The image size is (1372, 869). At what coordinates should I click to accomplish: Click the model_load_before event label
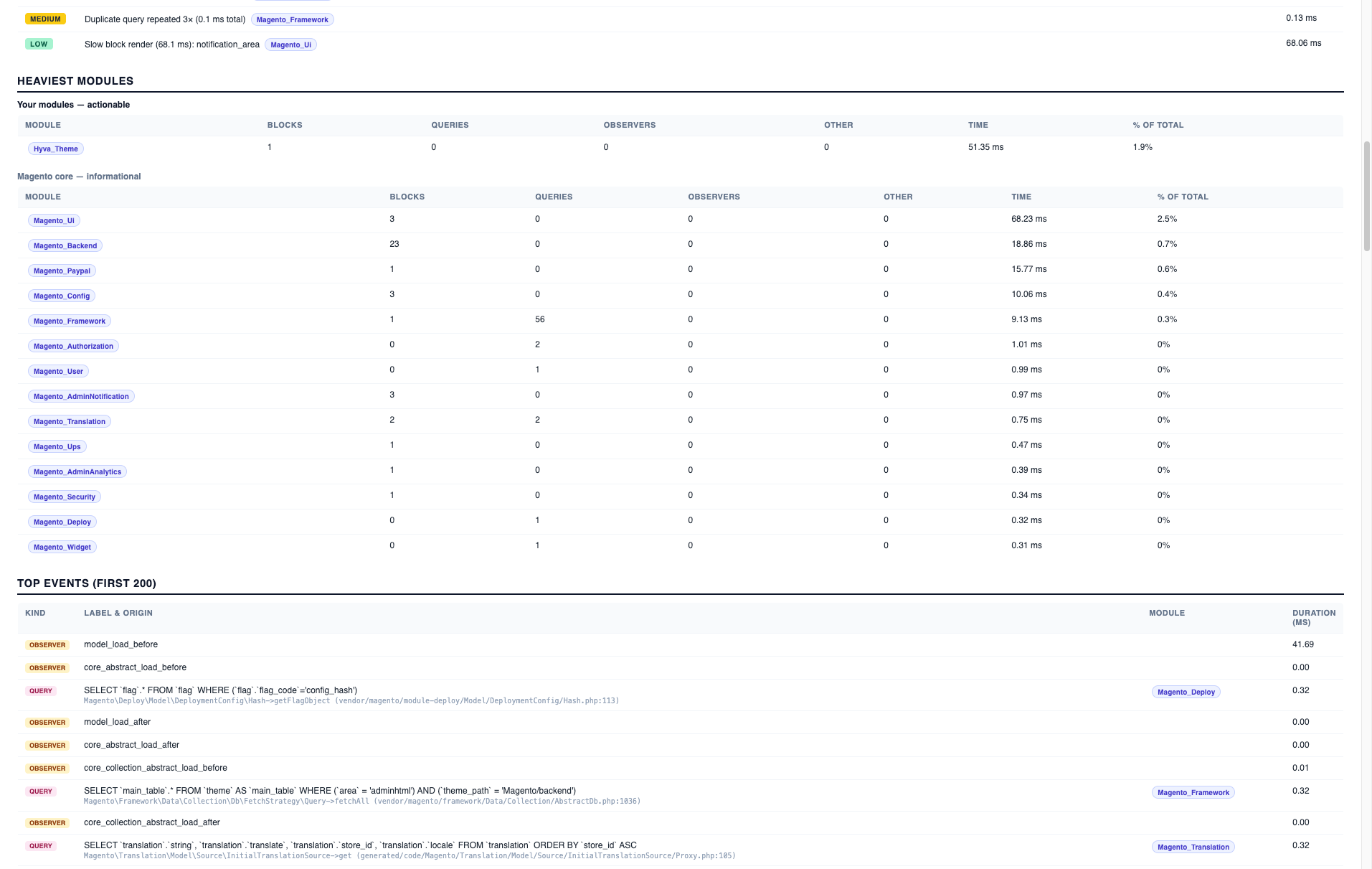tap(120, 644)
